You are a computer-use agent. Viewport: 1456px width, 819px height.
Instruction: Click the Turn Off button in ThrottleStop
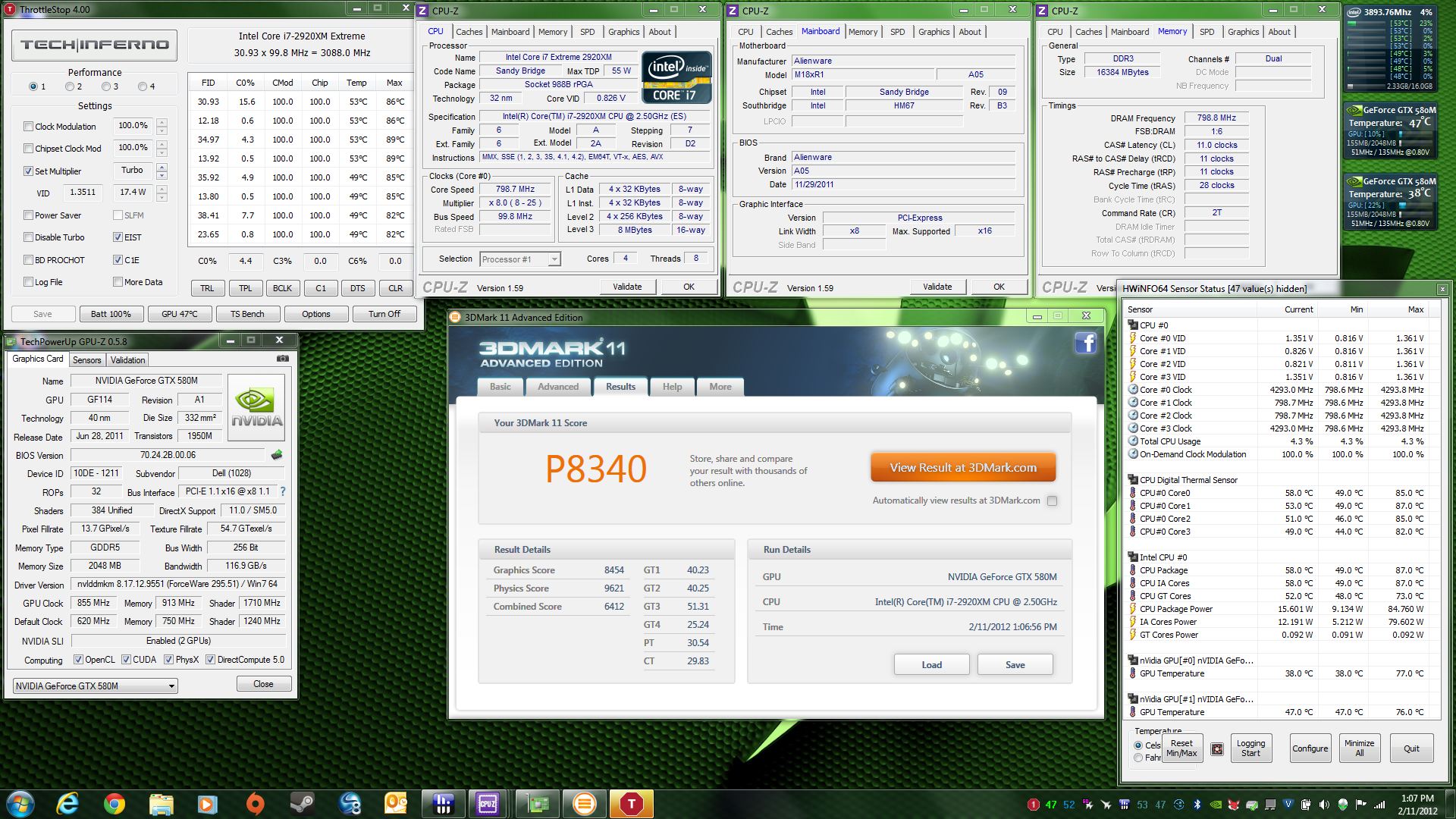pyautogui.click(x=384, y=314)
